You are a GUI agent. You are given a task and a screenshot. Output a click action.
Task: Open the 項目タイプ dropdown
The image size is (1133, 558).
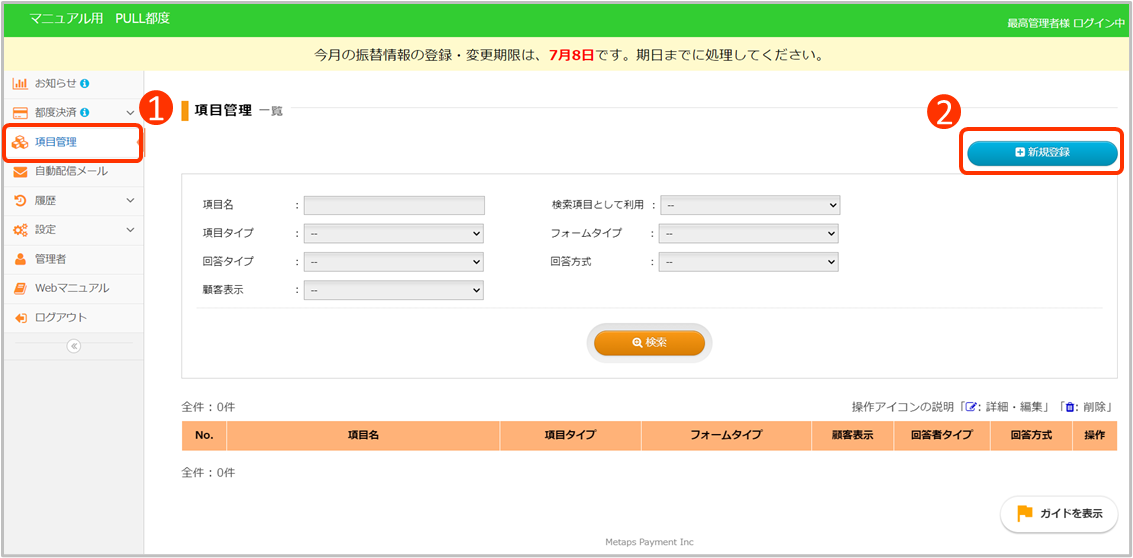(x=394, y=233)
